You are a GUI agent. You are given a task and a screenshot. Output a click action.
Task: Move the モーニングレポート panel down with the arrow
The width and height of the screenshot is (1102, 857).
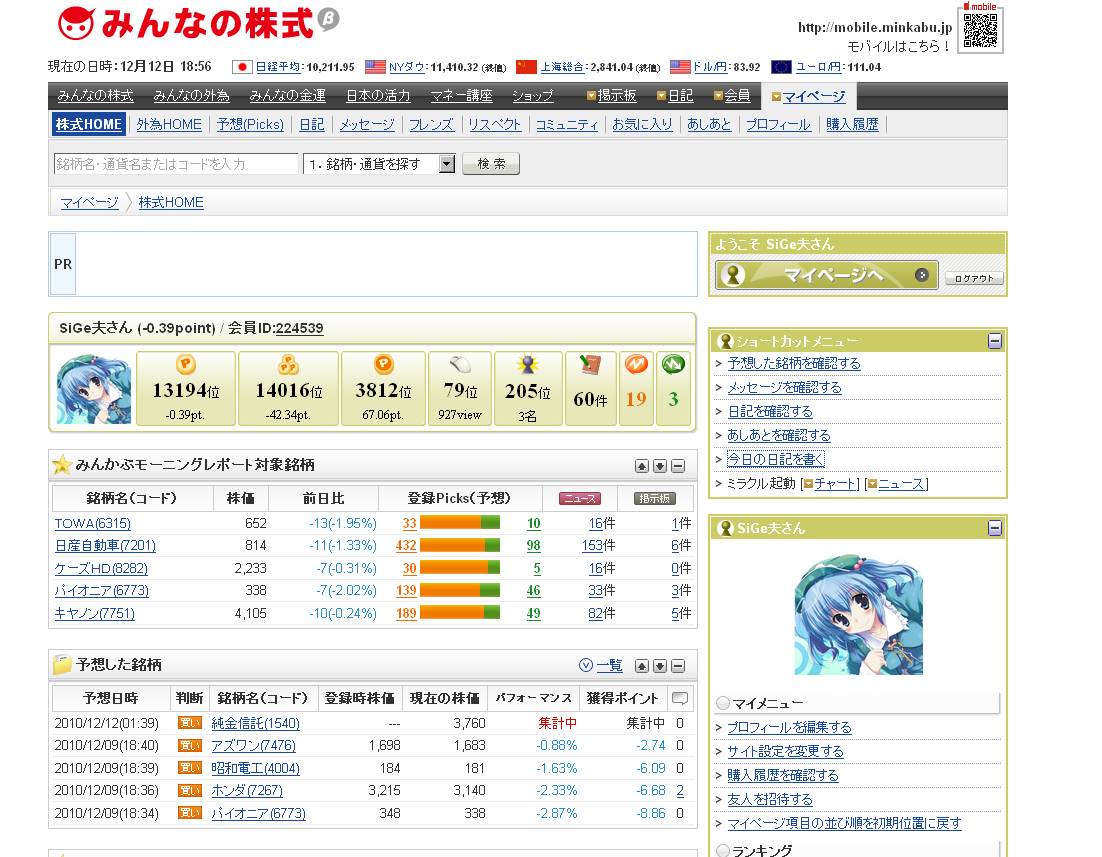point(660,466)
